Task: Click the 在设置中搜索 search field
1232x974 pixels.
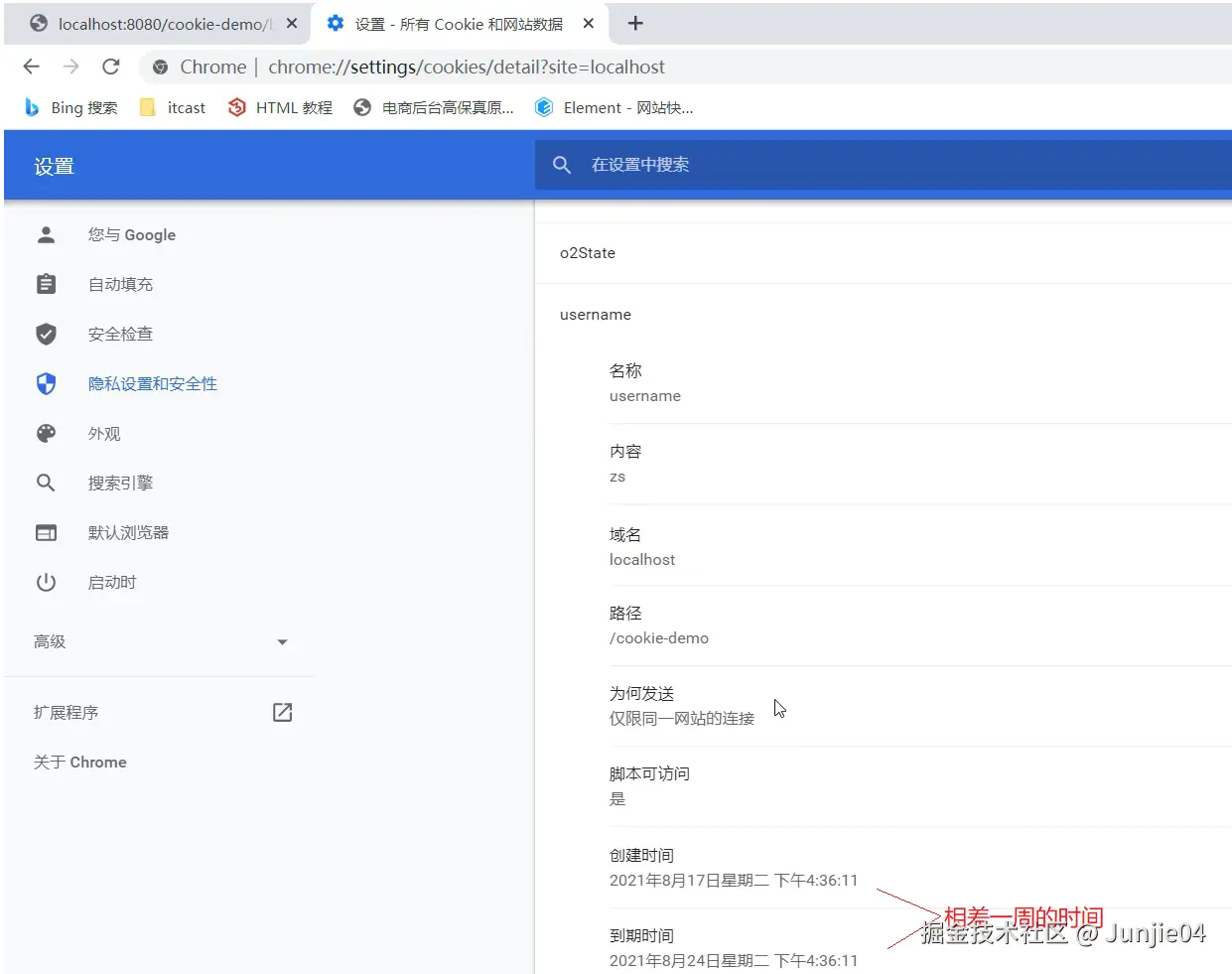Action: pos(884,165)
